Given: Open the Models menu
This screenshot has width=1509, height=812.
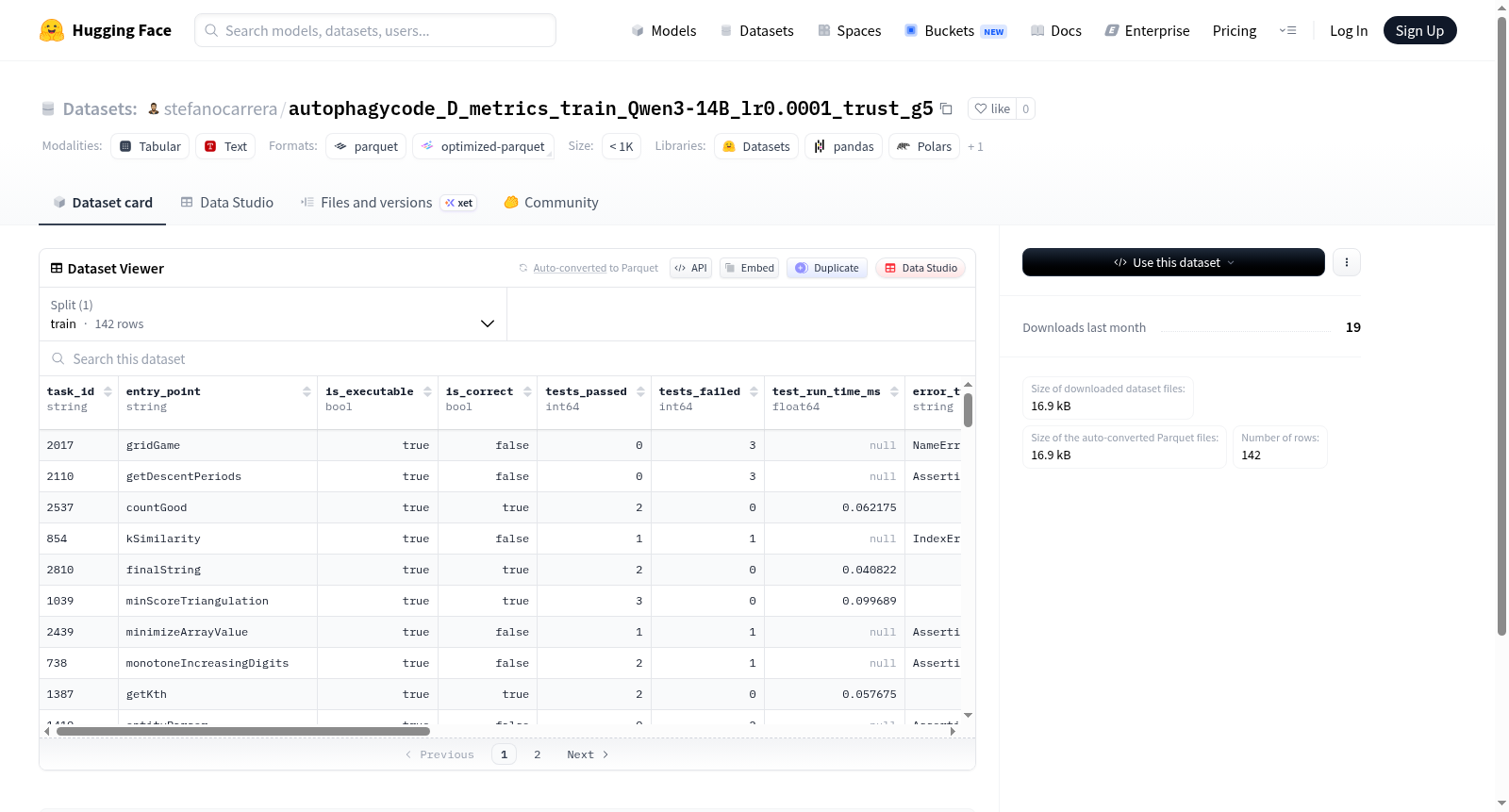Looking at the screenshot, I should (664, 30).
